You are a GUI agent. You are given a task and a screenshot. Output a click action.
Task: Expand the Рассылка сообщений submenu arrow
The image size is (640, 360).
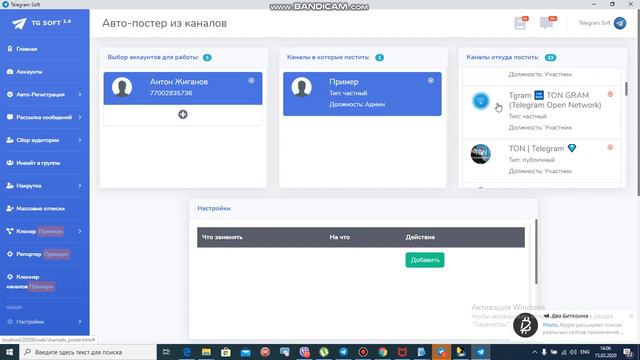tap(80, 117)
